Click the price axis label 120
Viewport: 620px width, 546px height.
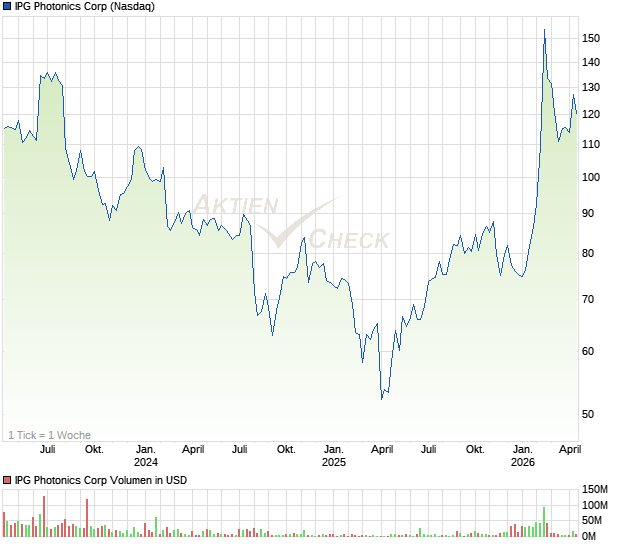[x=591, y=114]
